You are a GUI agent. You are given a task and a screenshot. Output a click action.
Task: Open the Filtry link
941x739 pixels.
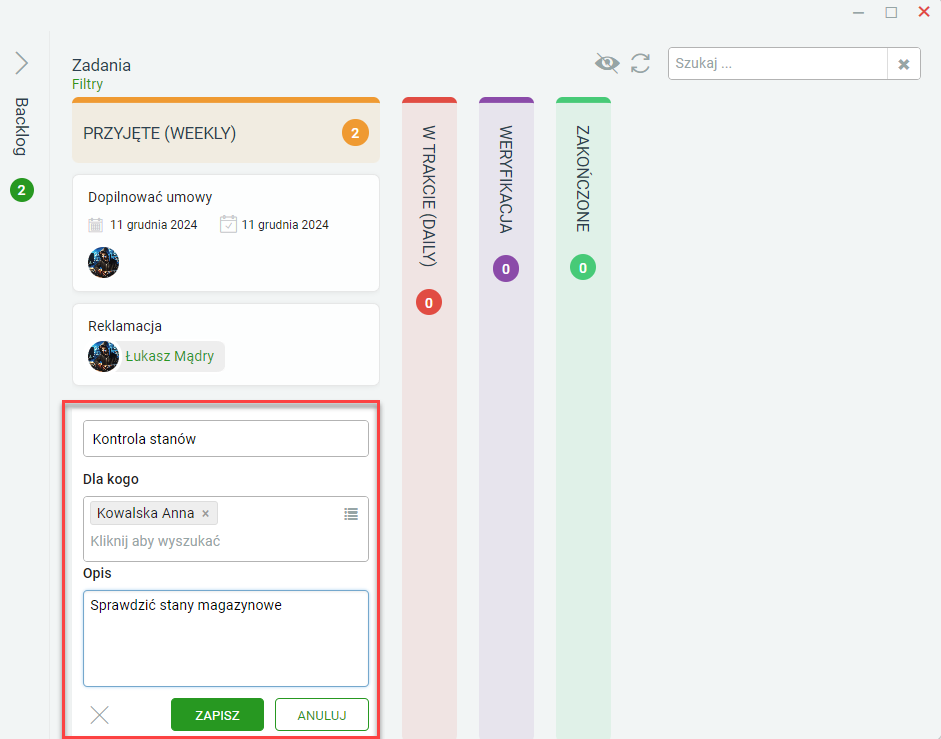point(88,84)
